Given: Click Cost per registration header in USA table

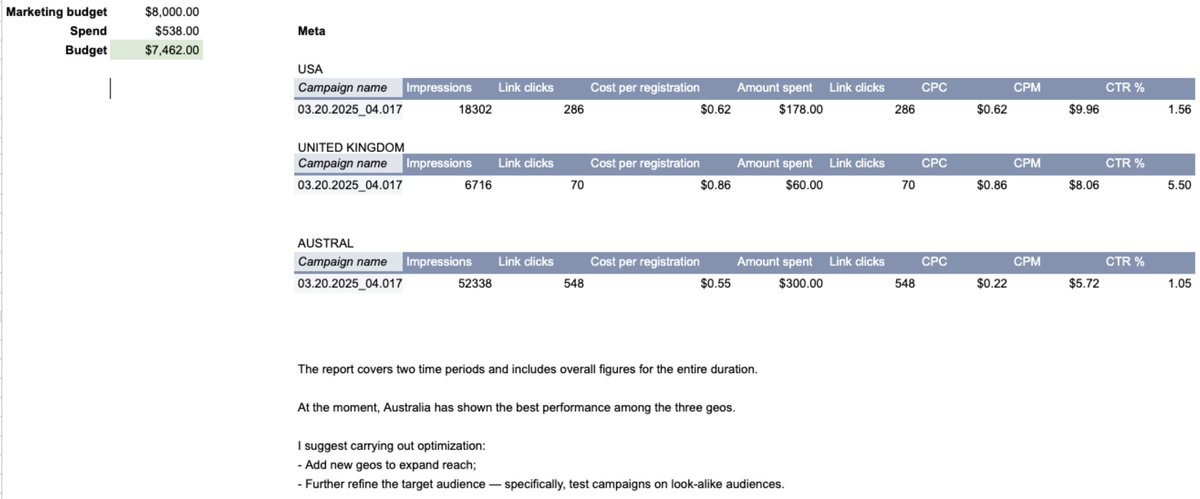Looking at the screenshot, I should coord(645,88).
